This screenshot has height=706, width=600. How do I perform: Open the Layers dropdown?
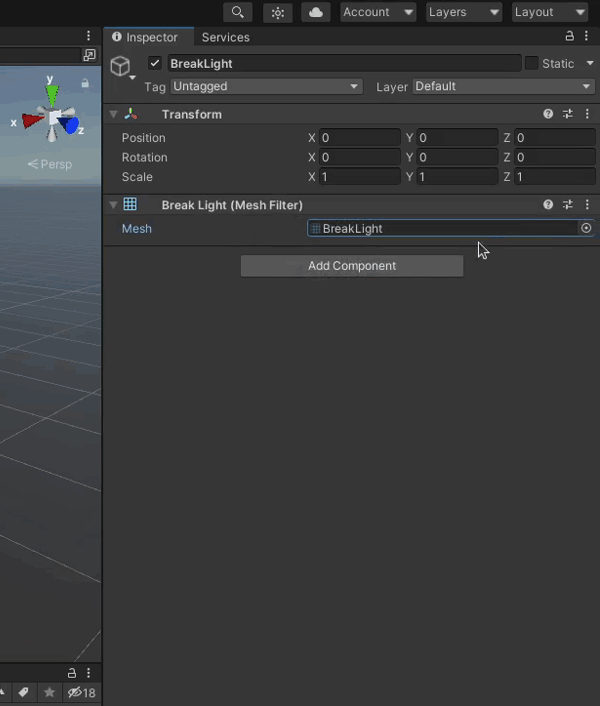pos(464,12)
